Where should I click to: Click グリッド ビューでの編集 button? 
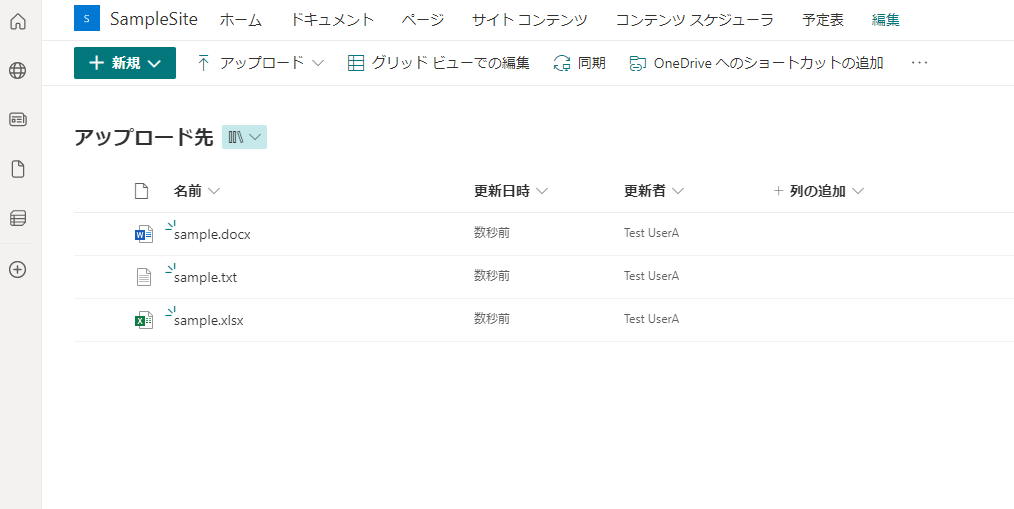[438, 63]
